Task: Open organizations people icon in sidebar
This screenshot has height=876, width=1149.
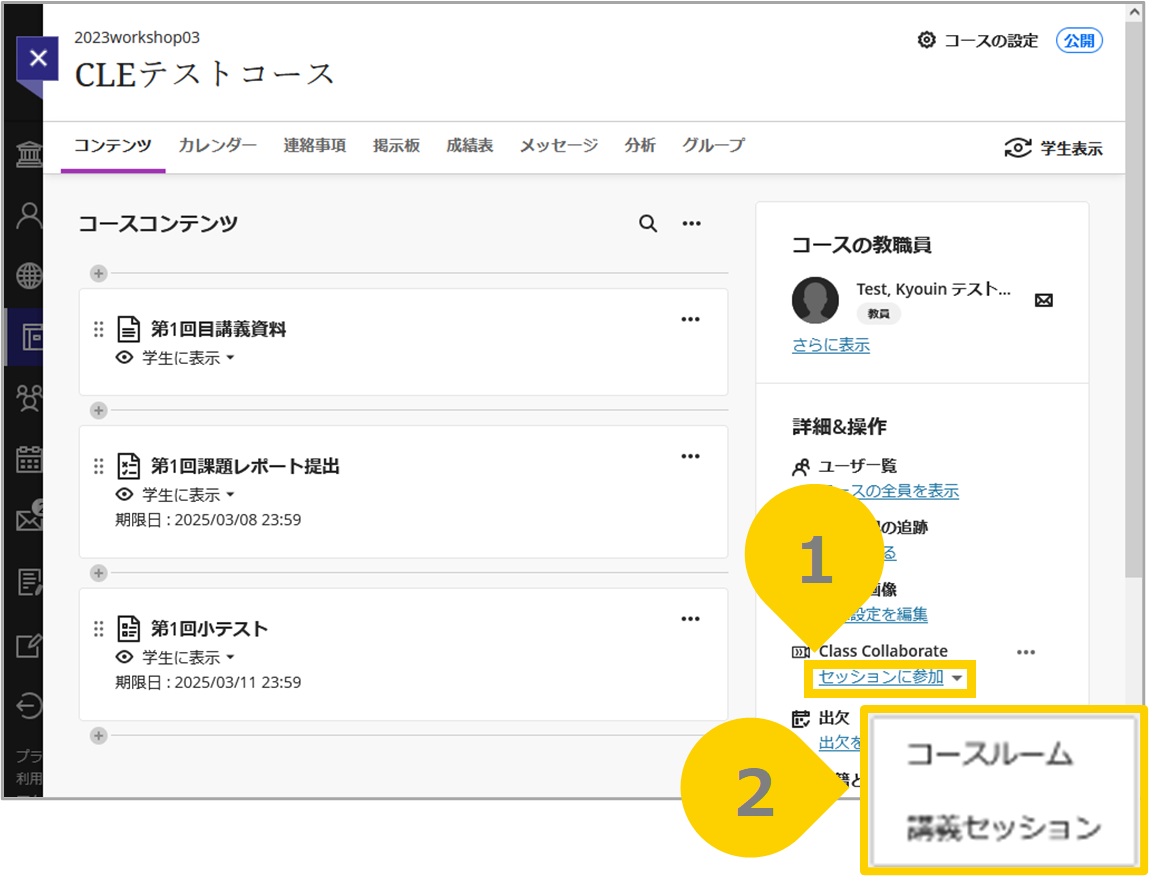Action: (29, 398)
